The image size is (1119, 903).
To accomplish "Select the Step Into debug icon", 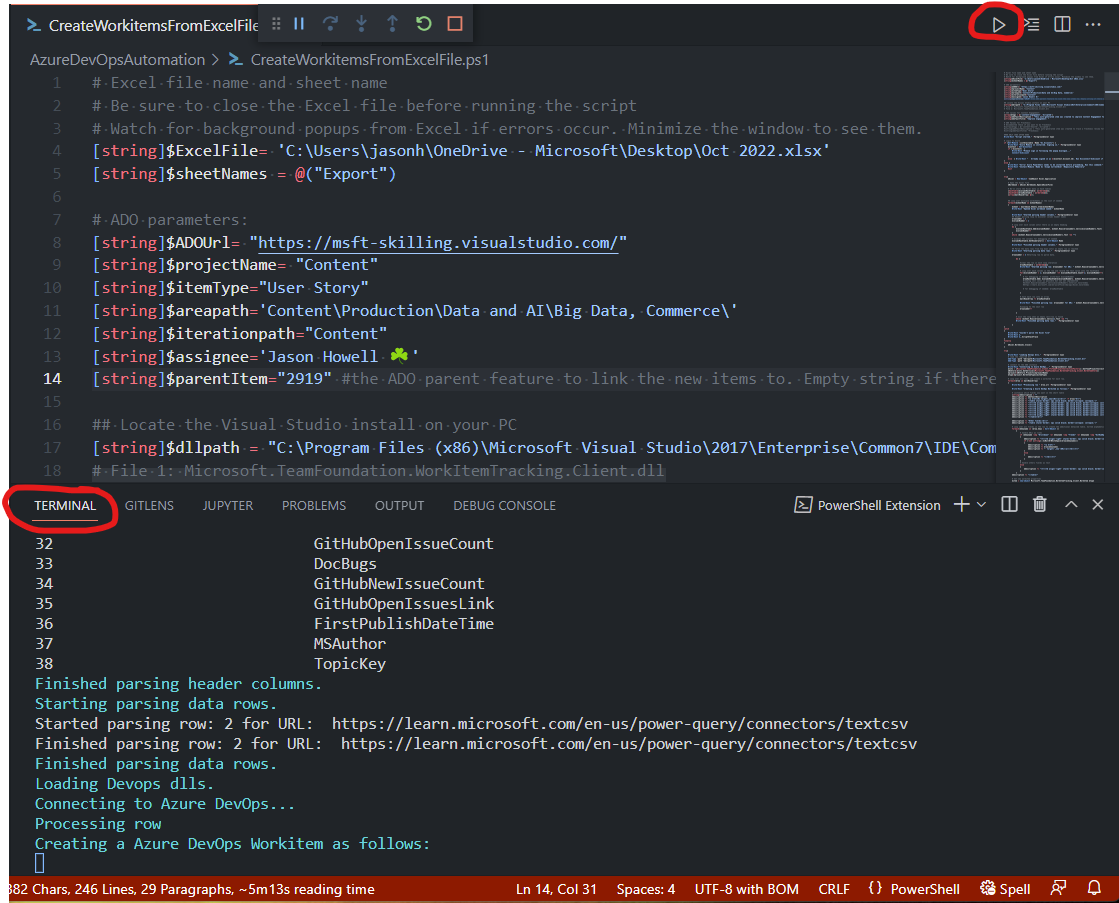I will pos(361,23).
